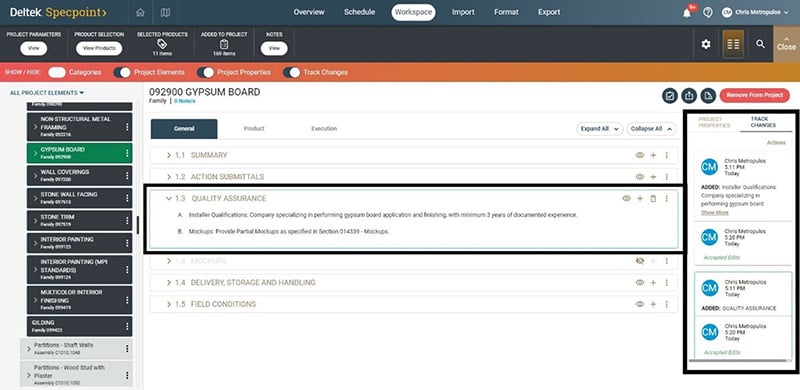Open more options for 1.4 Delivery, Storage and Handling
Viewport: 800px width, 390px height.
point(666,282)
